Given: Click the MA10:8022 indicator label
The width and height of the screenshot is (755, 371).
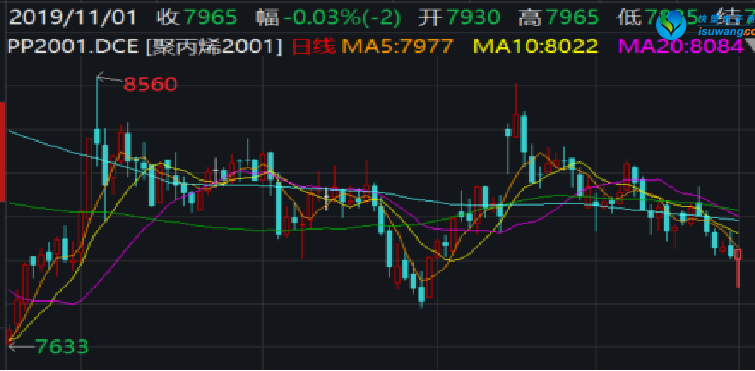Looking at the screenshot, I should 536,47.
